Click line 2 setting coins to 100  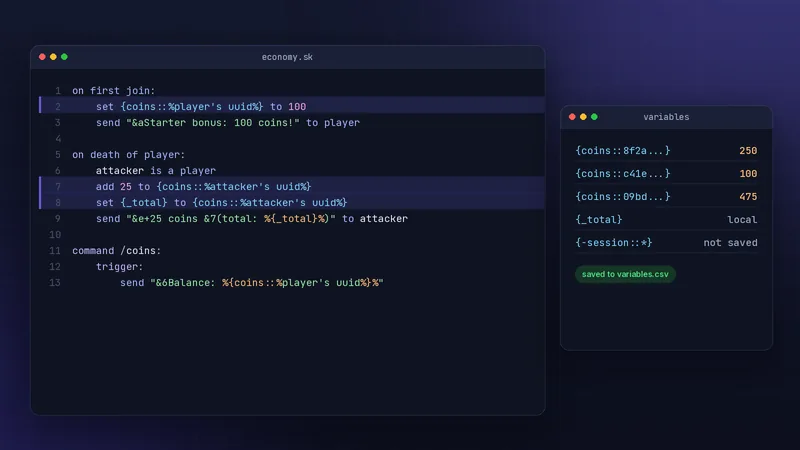point(201,107)
